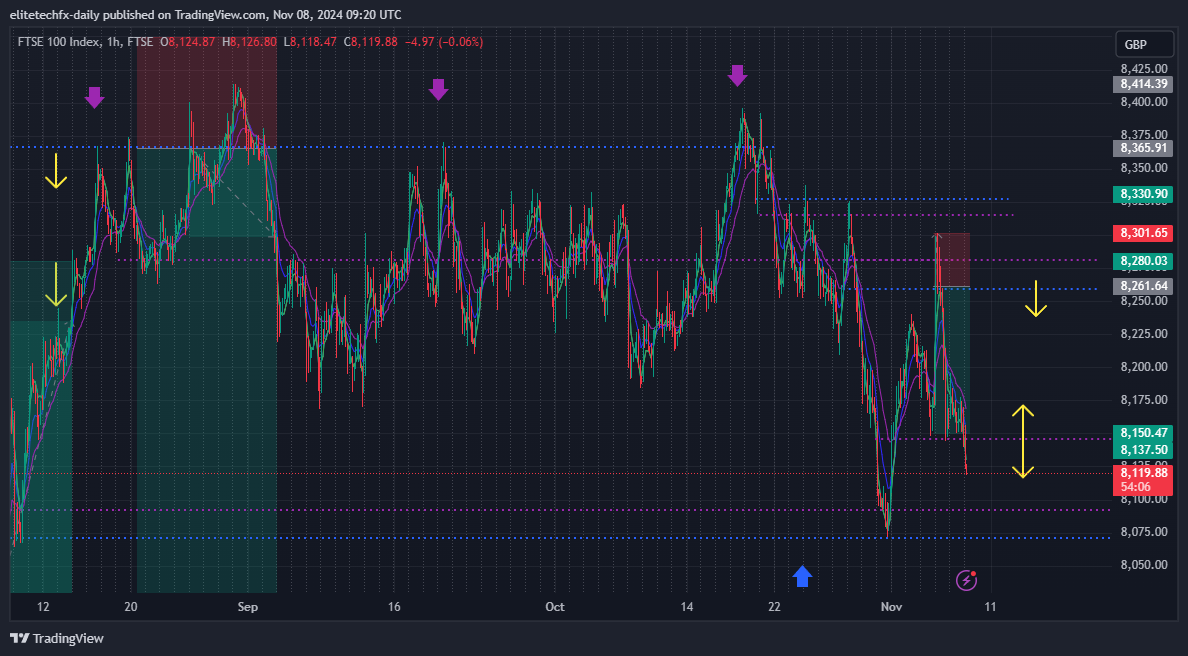Click the published-on TradingView.com caption text
This screenshot has width=1188, height=656.
[205, 14]
